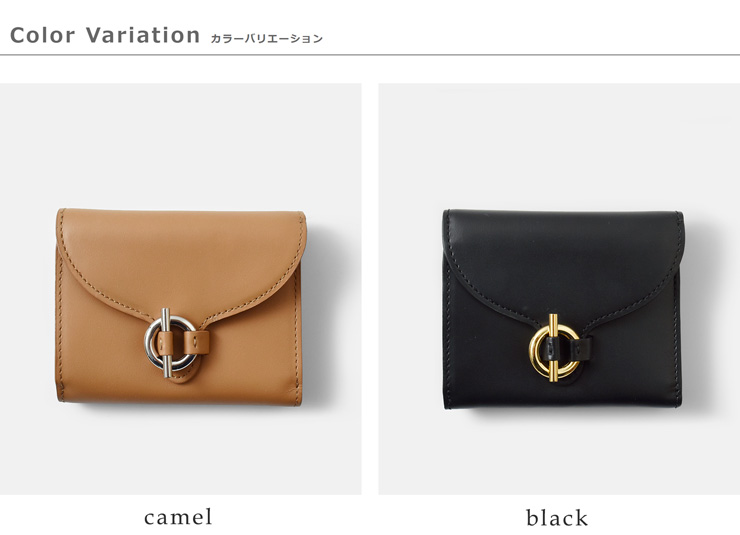Select the black wallet product image
Viewport: 740px width, 535px height.
[559, 289]
